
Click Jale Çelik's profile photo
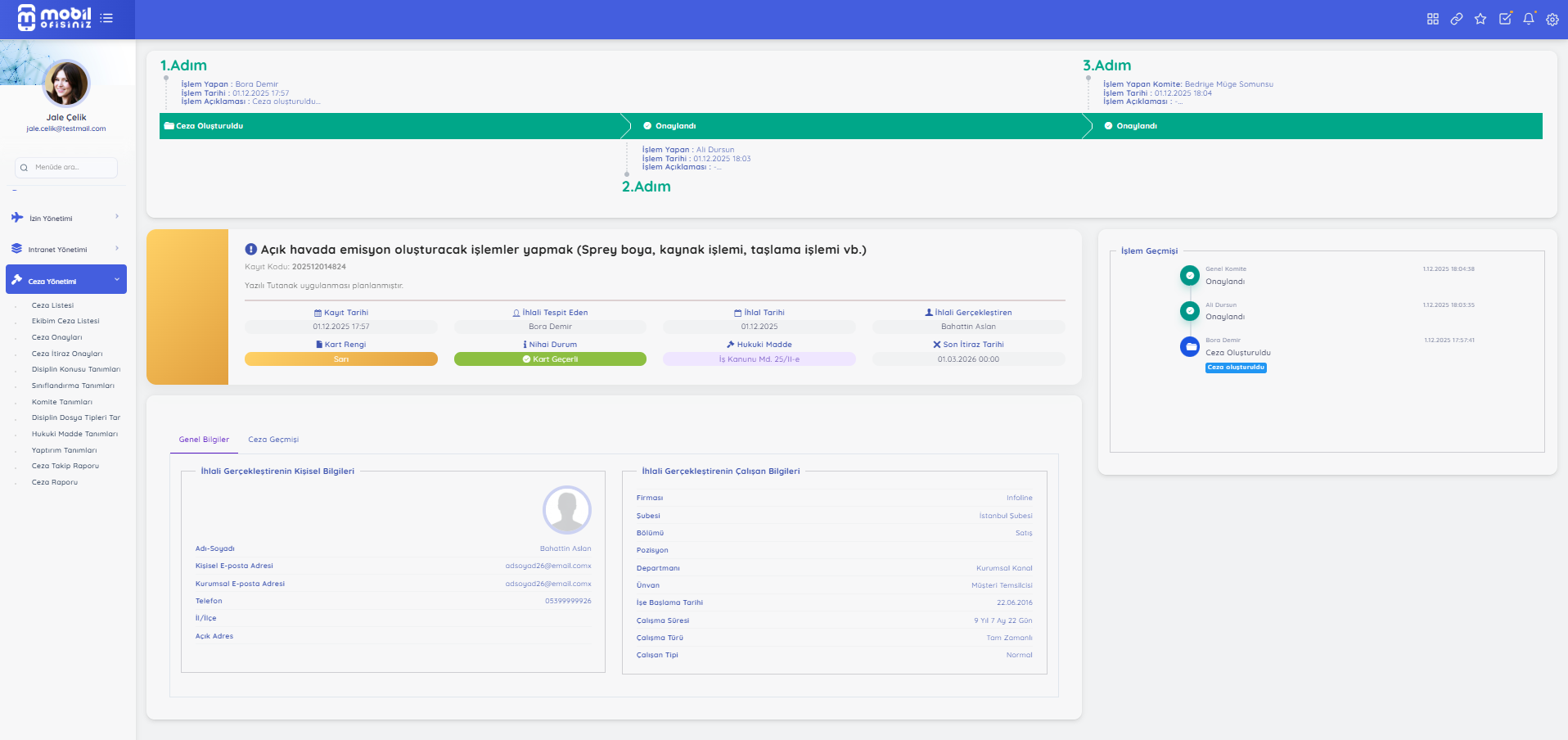pos(65,83)
